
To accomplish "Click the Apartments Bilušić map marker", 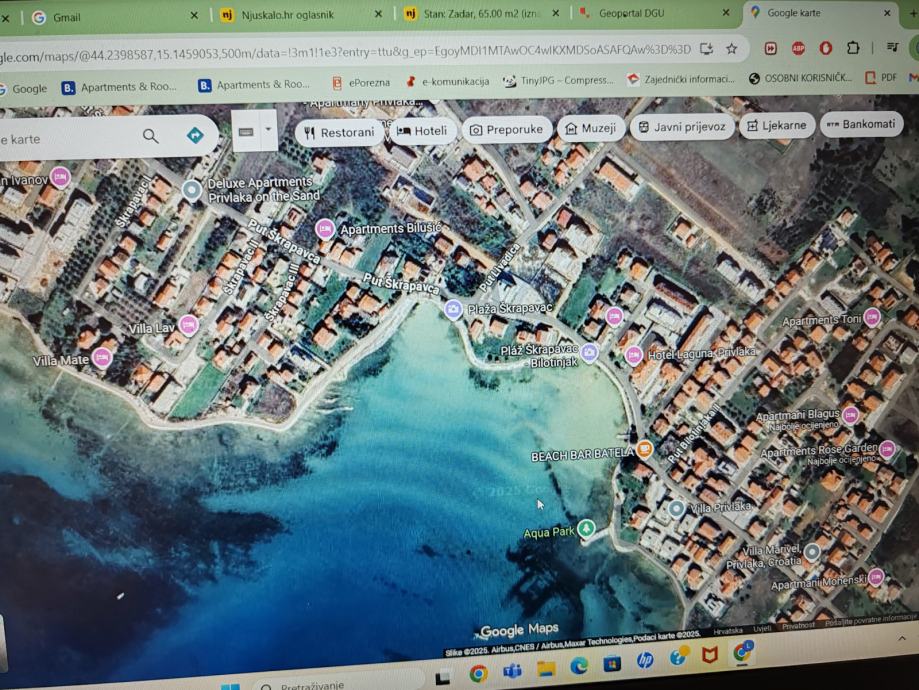I will click(324, 229).
